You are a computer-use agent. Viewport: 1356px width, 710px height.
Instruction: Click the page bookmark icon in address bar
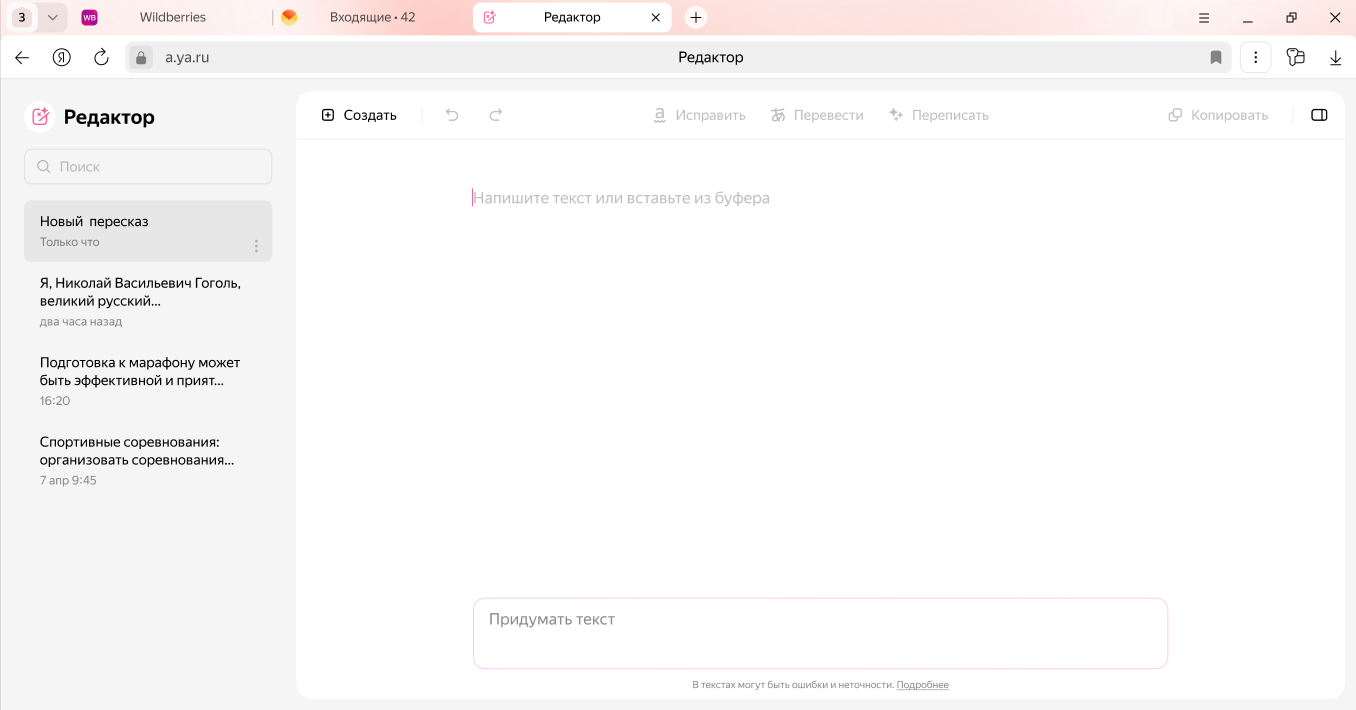tap(1216, 58)
